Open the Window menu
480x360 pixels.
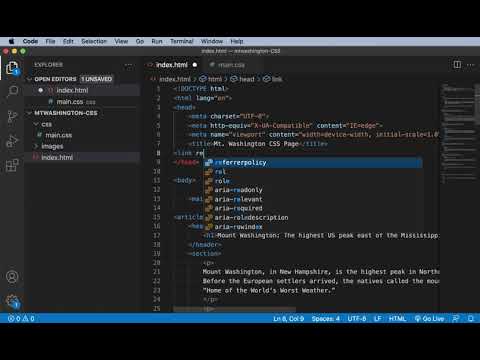pyautogui.click(x=212, y=41)
